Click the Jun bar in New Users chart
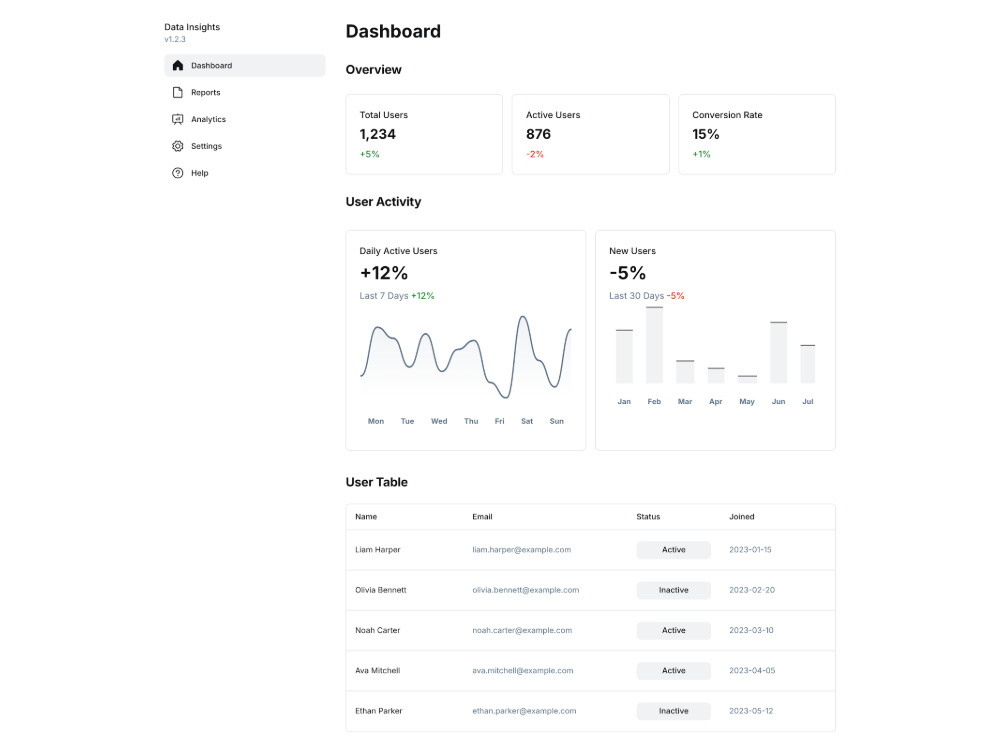 coord(779,353)
